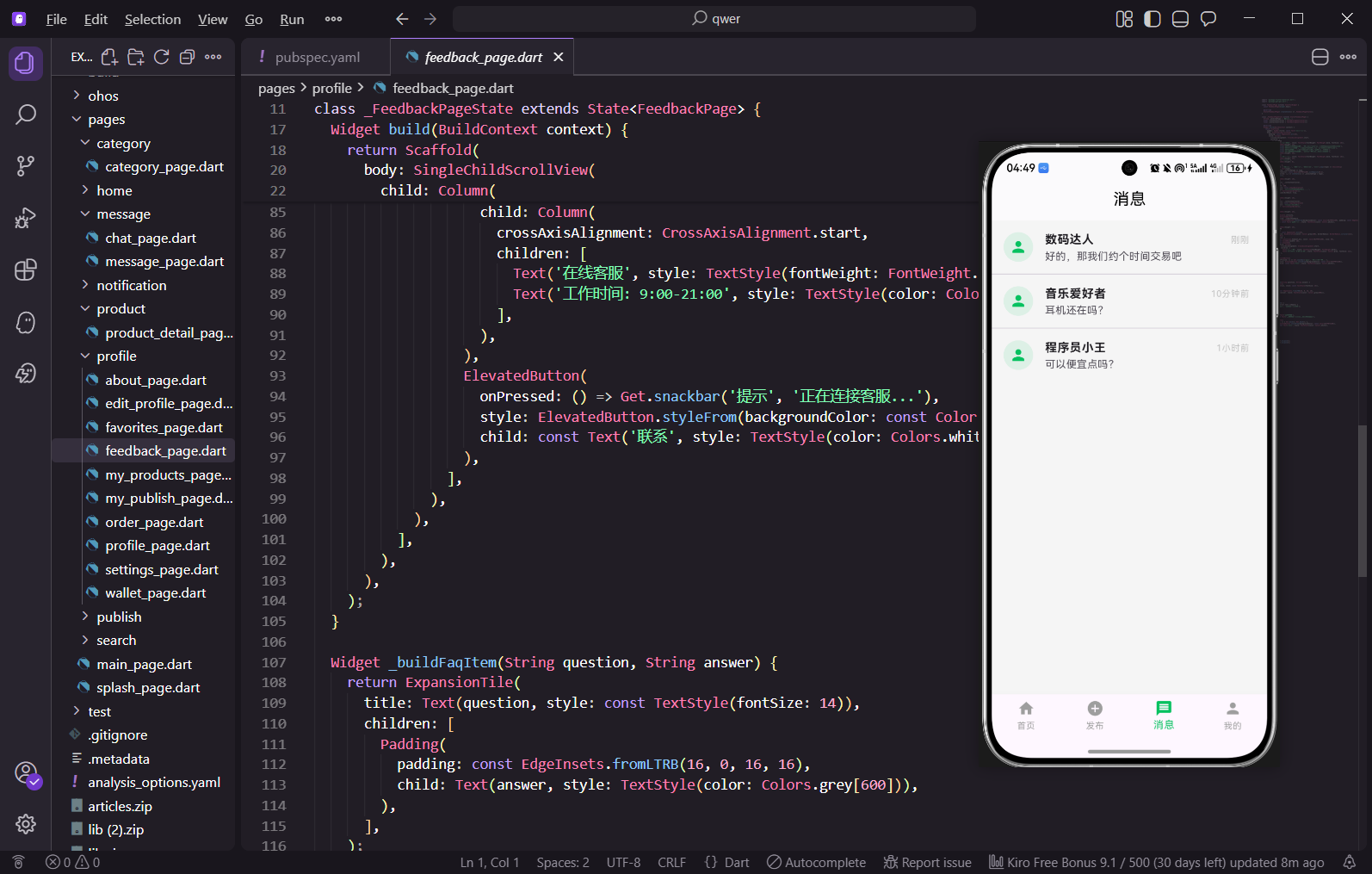Open 数码达人 conversation in phone preview
Viewport: 1372px width, 874px height.
[1129, 247]
